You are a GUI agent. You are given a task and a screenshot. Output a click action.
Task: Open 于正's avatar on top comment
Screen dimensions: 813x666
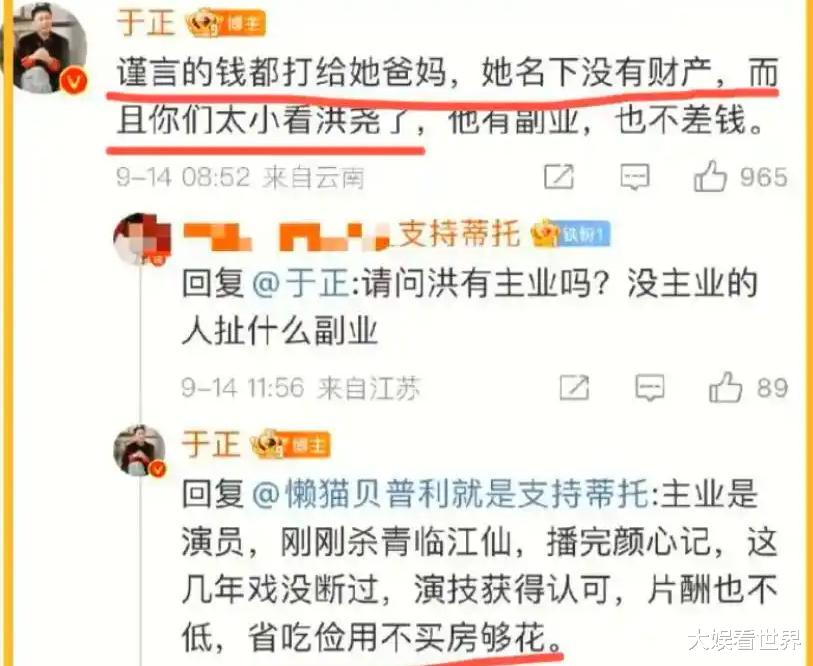(50, 49)
